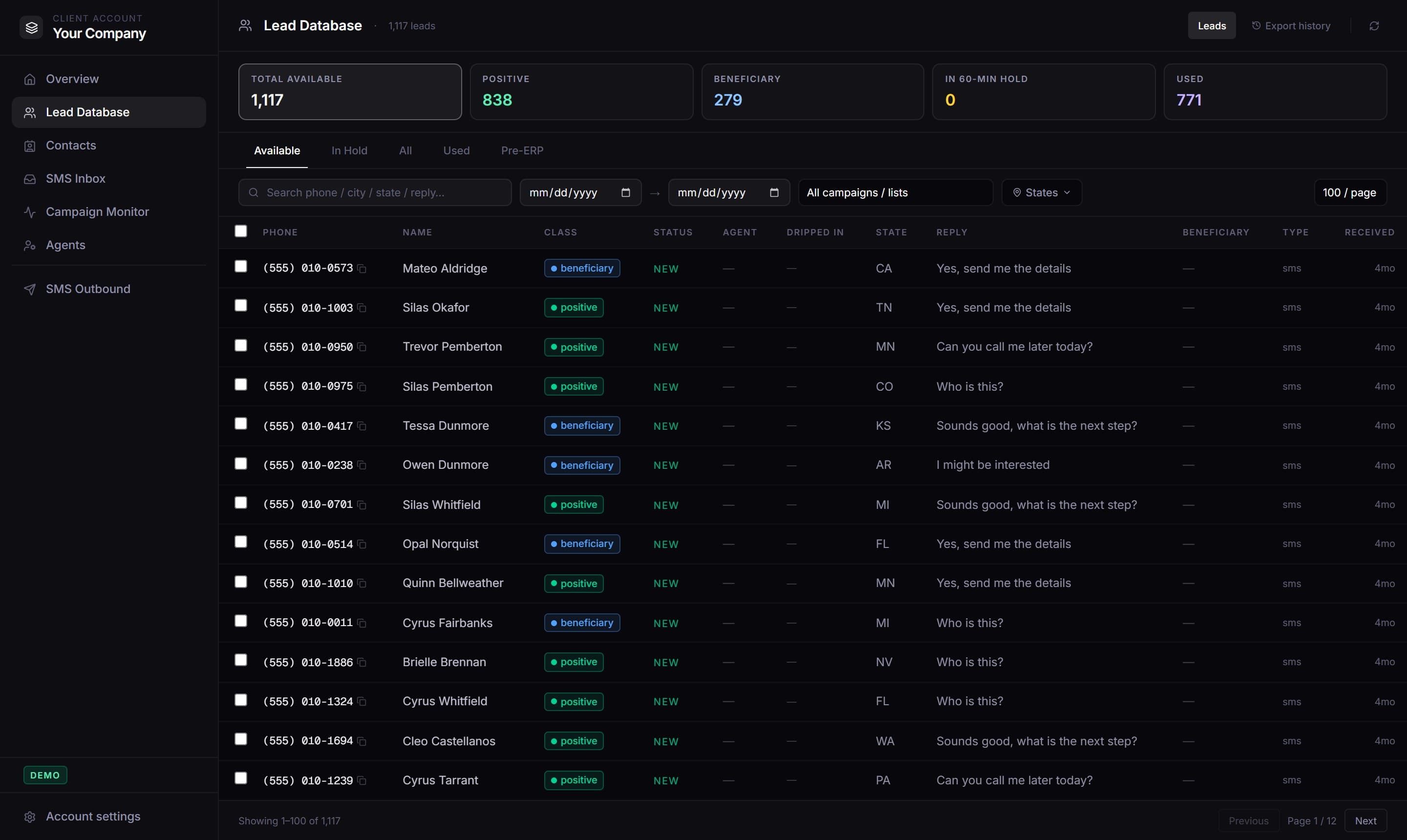Open the All campaigns / lists dropdown
Image resolution: width=1407 pixels, height=840 pixels.
pos(895,192)
